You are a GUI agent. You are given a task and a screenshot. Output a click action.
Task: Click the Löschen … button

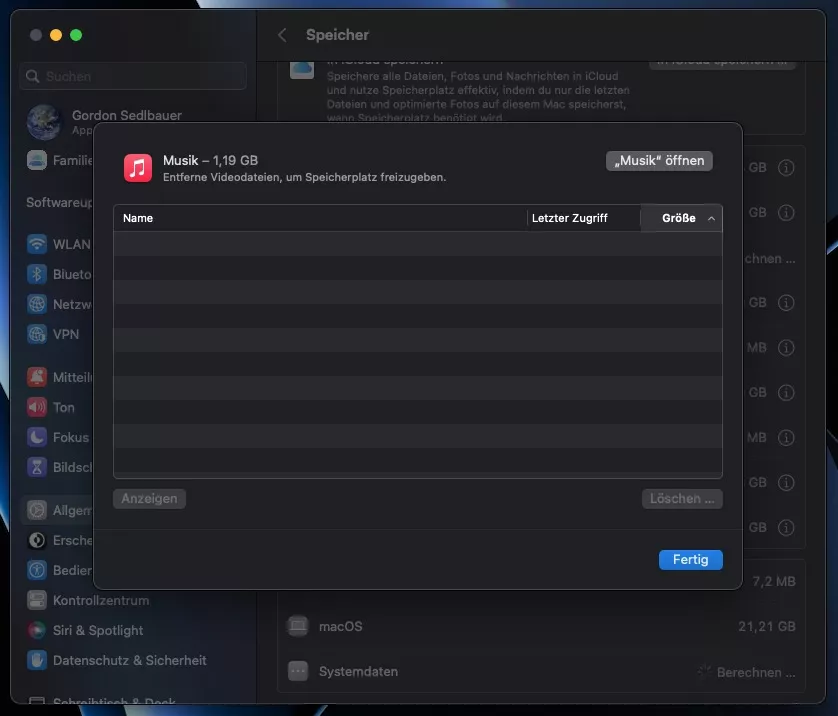(681, 498)
